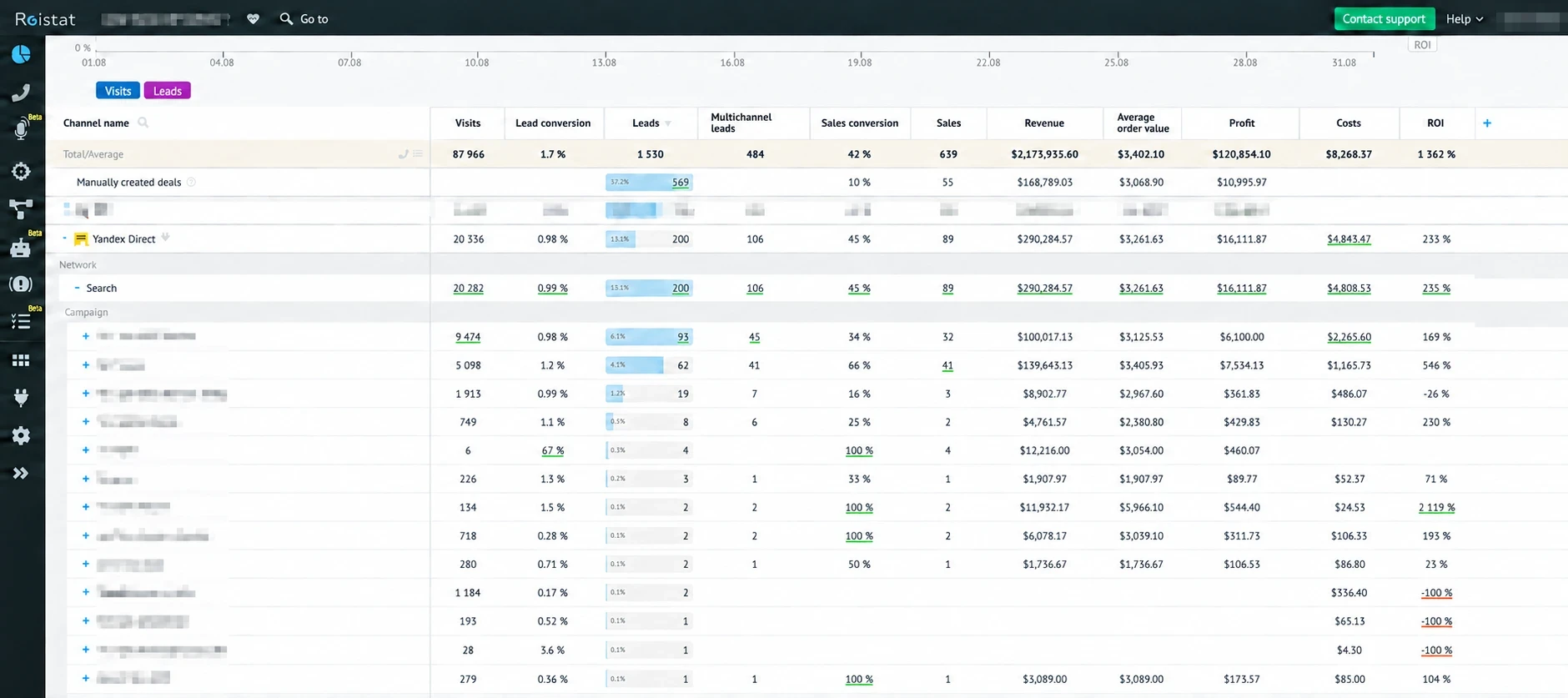Click the heart favorite icon in header
This screenshot has width=1568, height=698.
click(x=253, y=18)
